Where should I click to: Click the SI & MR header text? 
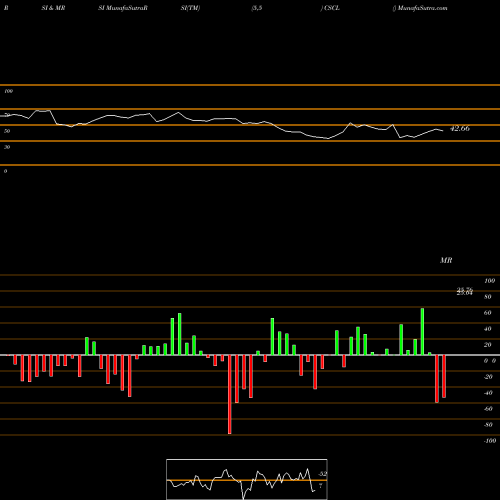coord(53,8)
